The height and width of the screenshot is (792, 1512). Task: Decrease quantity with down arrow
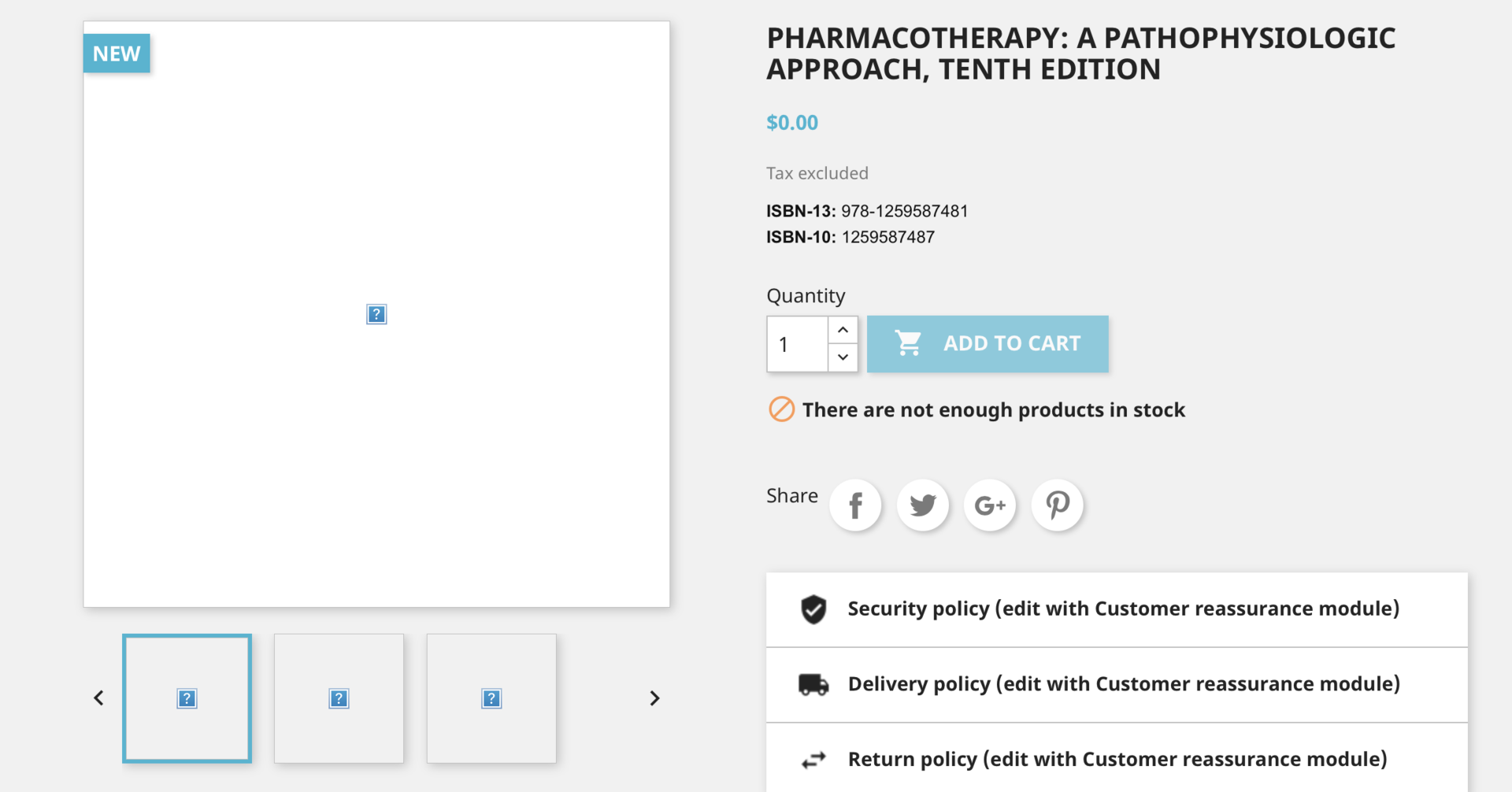(x=843, y=357)
